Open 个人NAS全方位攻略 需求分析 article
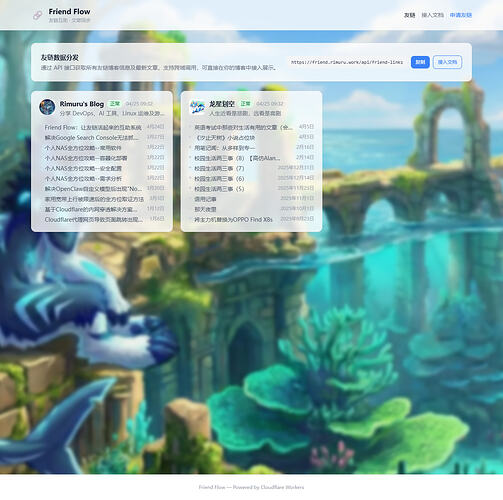This screenshot has width=503, height=500. coord(83,179)
